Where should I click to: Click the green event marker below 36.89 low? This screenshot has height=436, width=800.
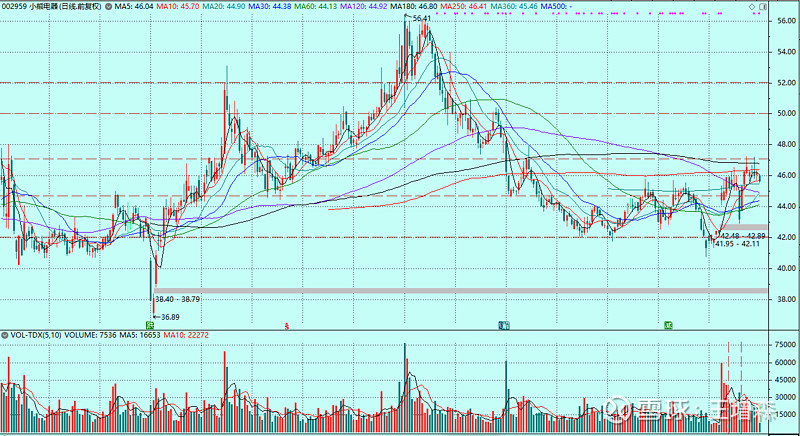click(x=149, y=325)
